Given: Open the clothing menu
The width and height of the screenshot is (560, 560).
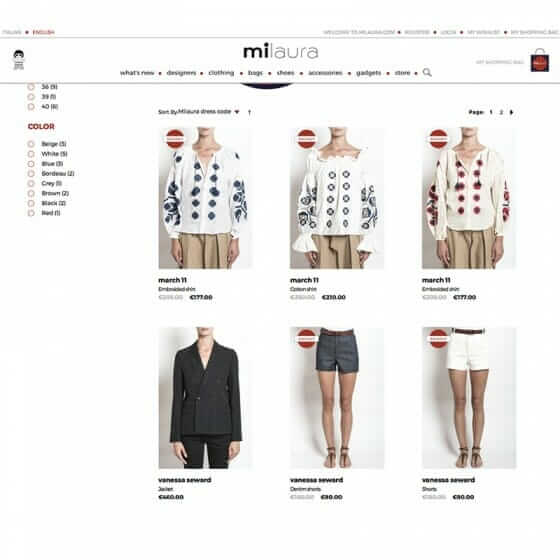Looking at the screenshot, I should 221,73.
